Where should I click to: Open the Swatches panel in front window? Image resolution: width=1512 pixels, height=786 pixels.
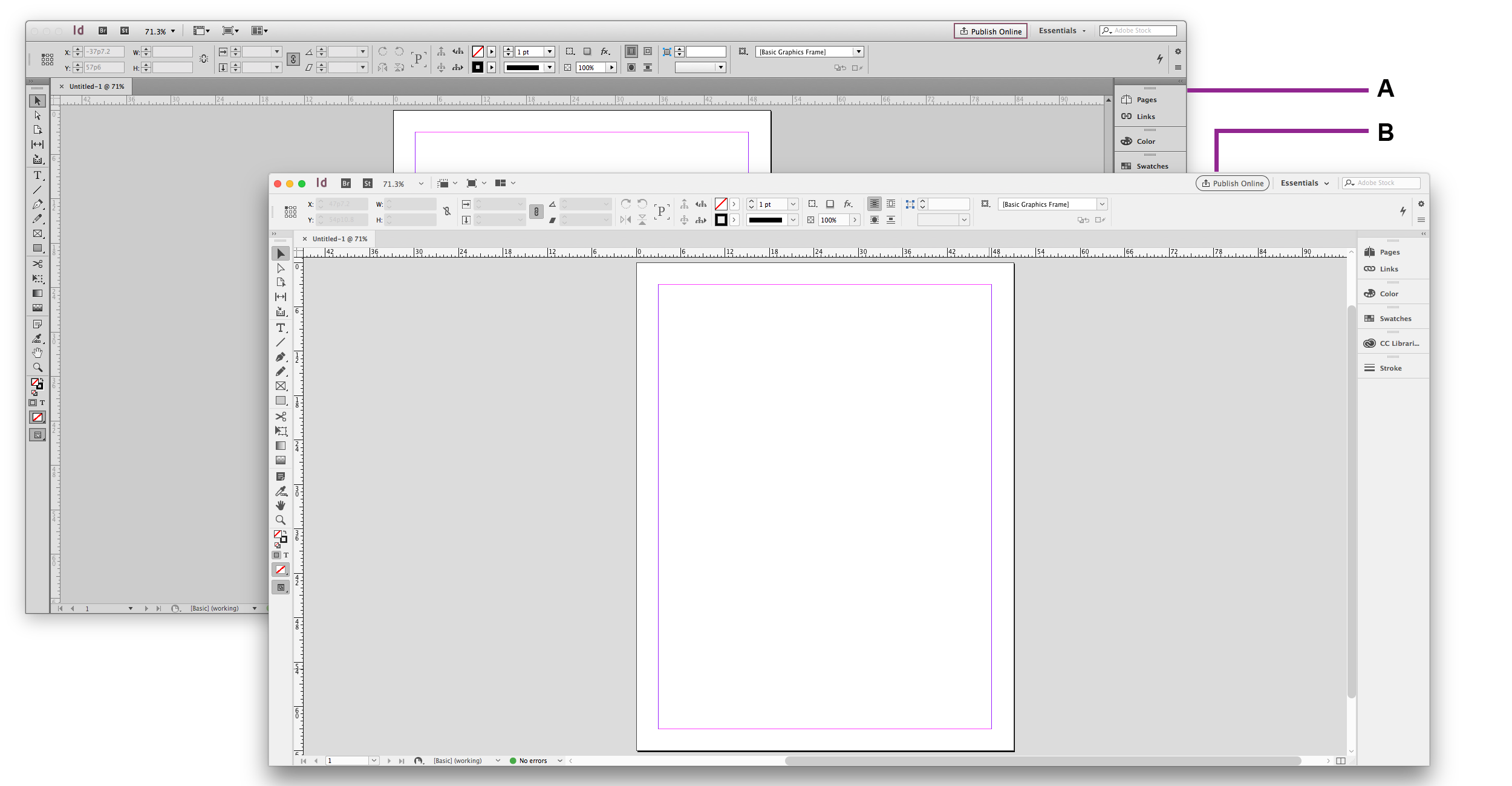(x=1395, y=319)
